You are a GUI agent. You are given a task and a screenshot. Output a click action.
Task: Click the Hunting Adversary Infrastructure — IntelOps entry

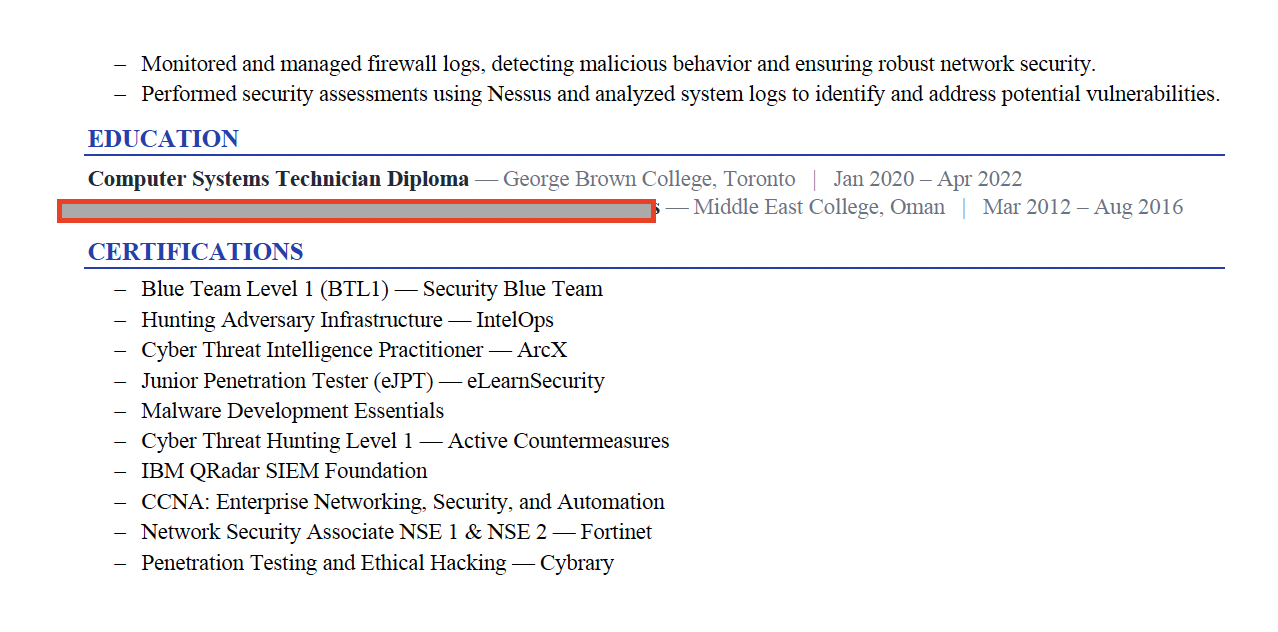pos(347,320)
